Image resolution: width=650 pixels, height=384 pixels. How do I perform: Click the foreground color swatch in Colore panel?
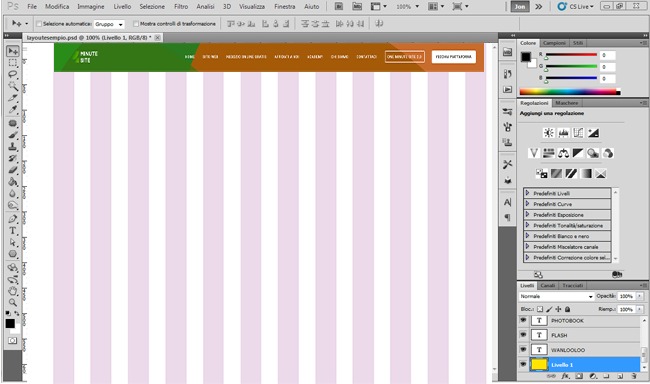tap(526, 57)
